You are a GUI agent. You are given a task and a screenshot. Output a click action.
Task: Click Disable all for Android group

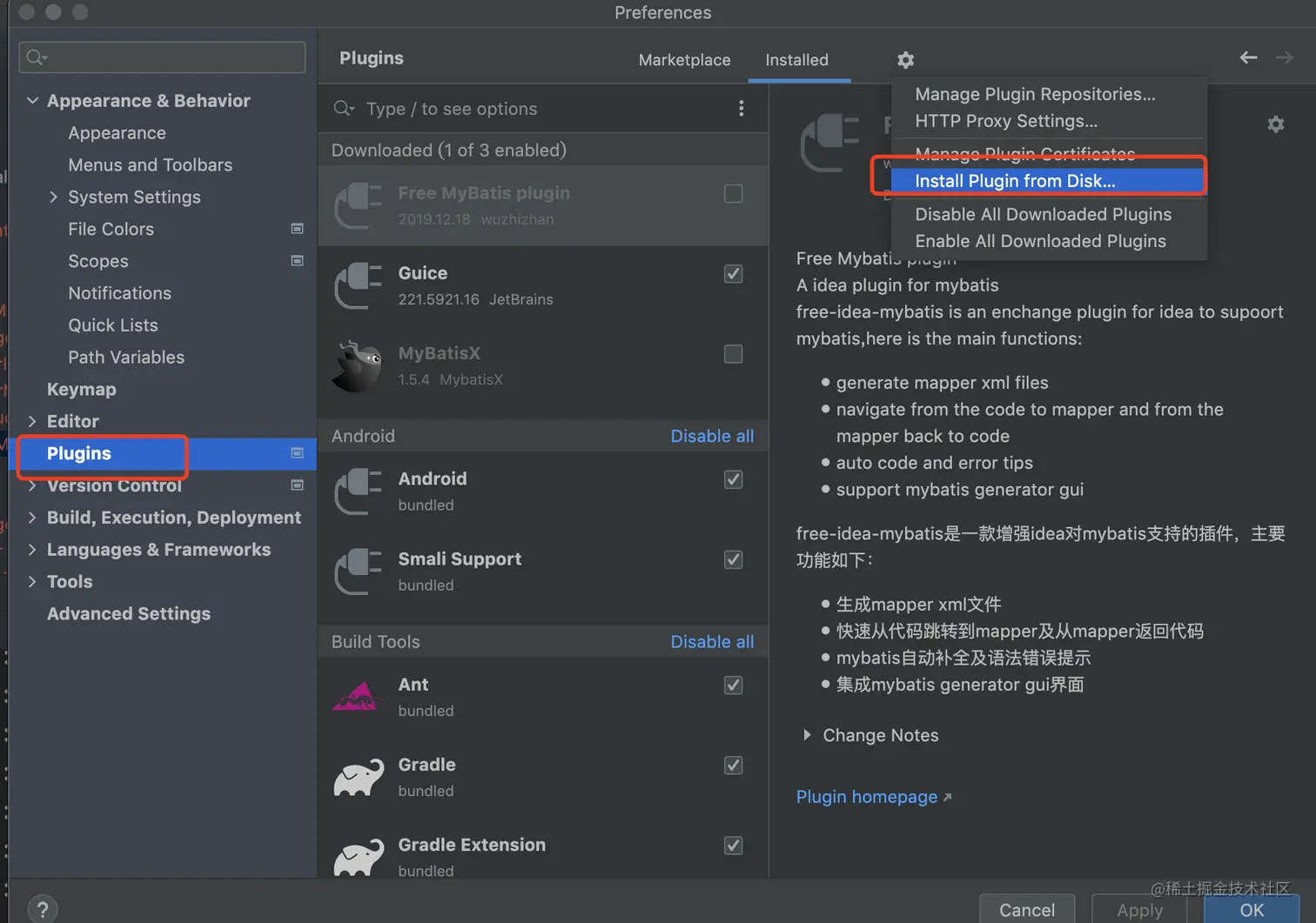click(712, 436)
